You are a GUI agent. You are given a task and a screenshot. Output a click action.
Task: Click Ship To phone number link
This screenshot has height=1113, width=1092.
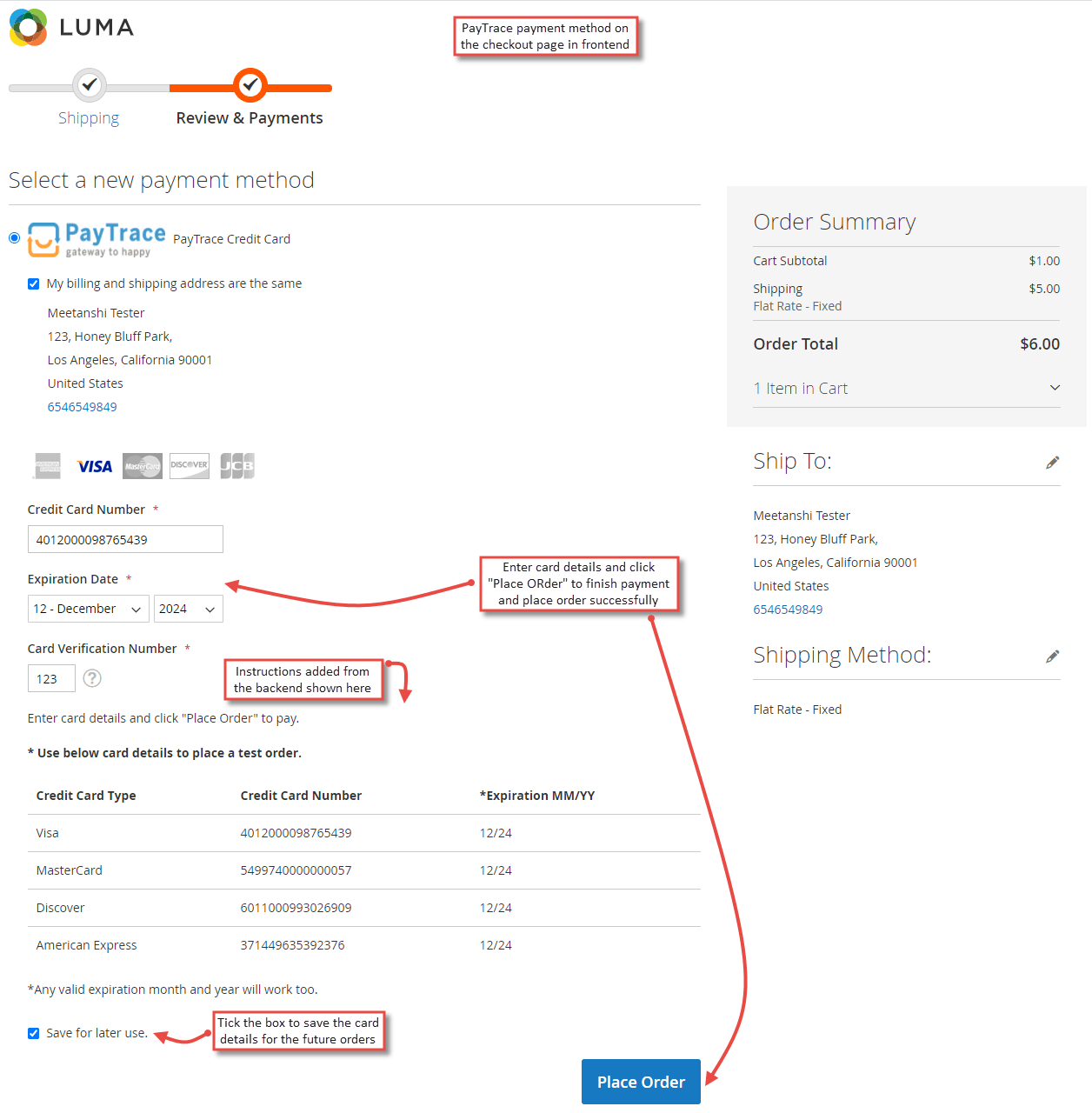(789, 610)
